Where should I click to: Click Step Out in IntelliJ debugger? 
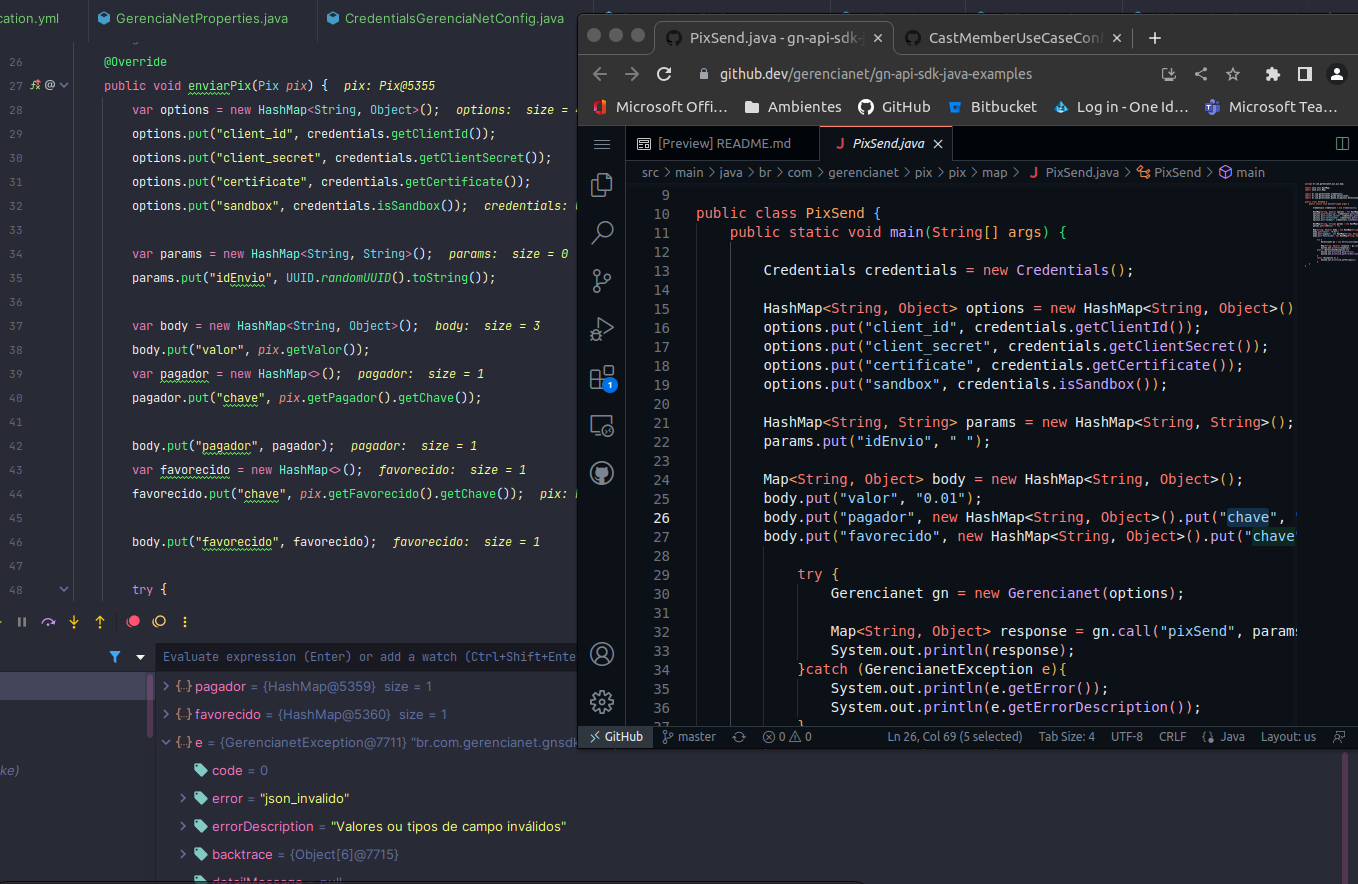(100, 621)
